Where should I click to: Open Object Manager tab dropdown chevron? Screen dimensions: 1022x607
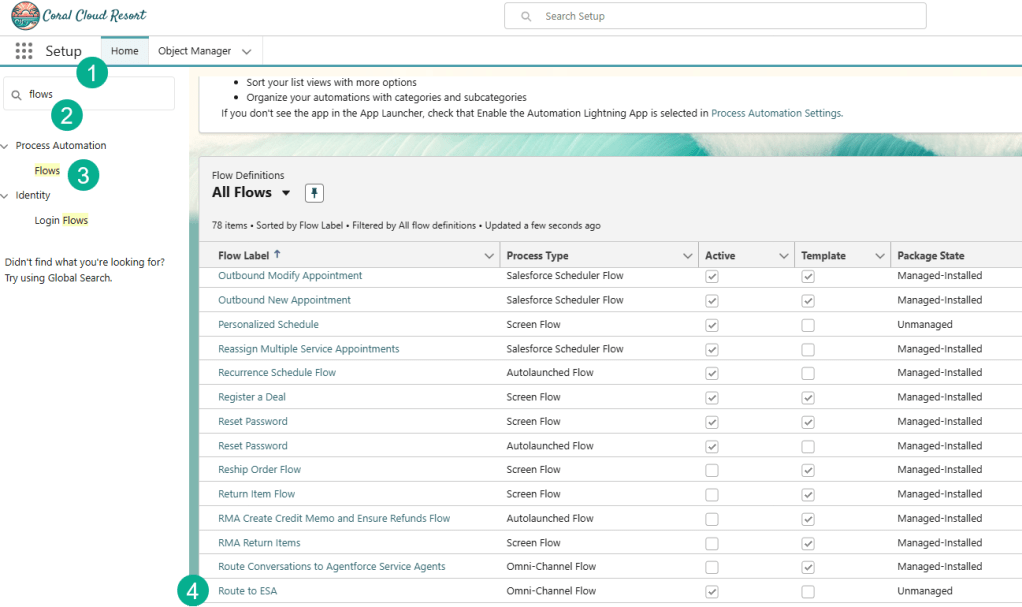point(247,51)
